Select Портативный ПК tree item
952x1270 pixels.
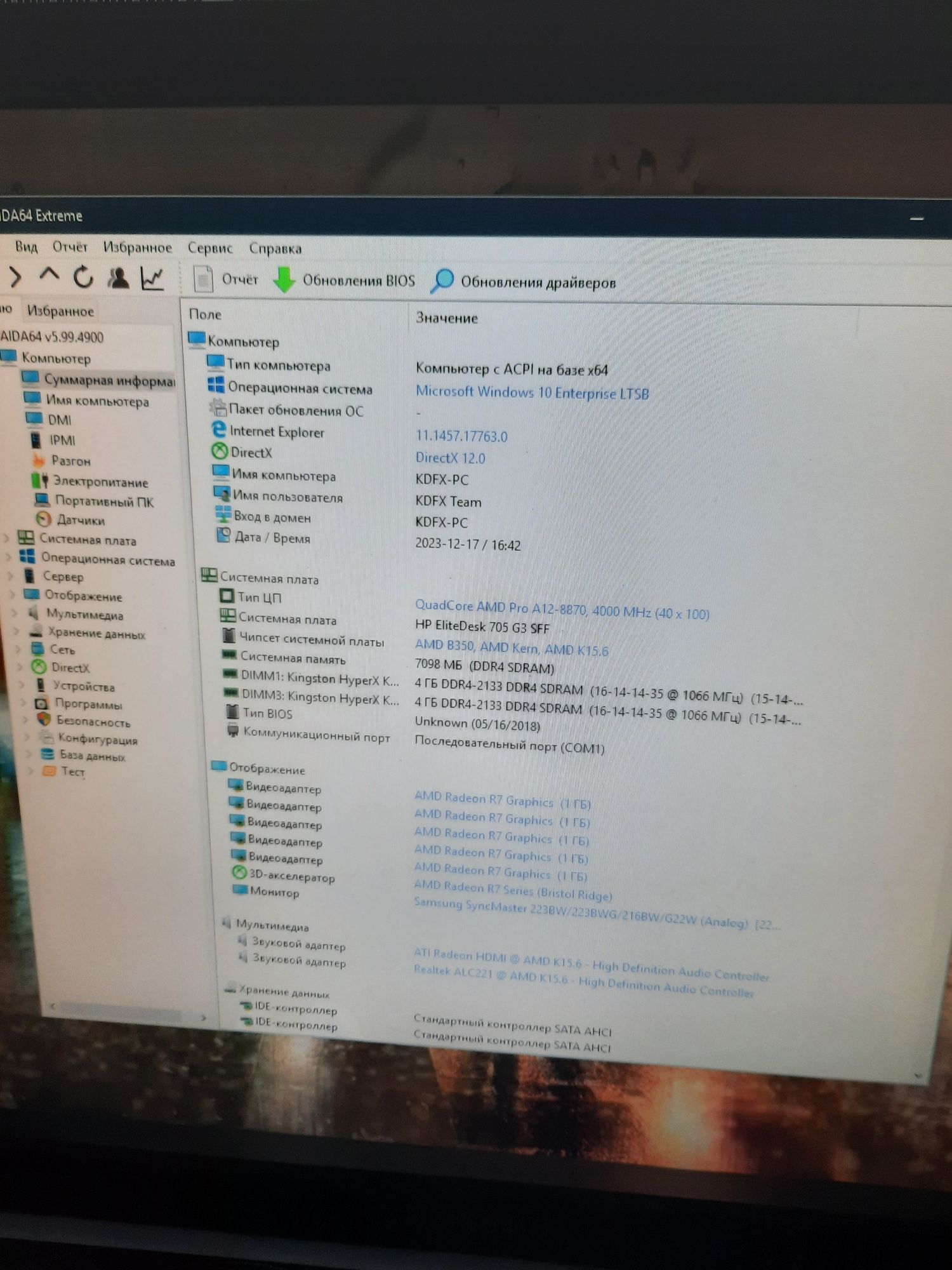click(95, 501)
